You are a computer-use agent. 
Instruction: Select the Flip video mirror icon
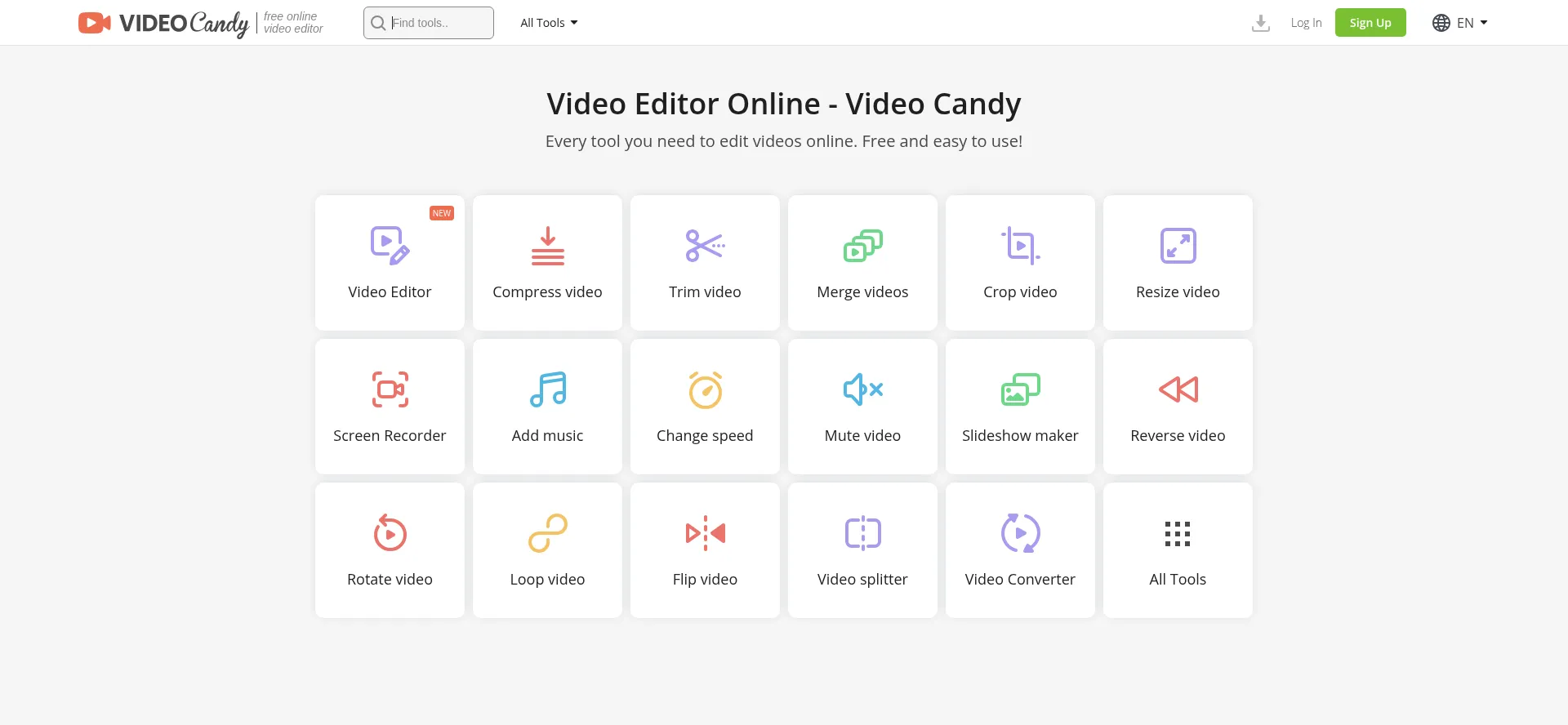point(705,533)
